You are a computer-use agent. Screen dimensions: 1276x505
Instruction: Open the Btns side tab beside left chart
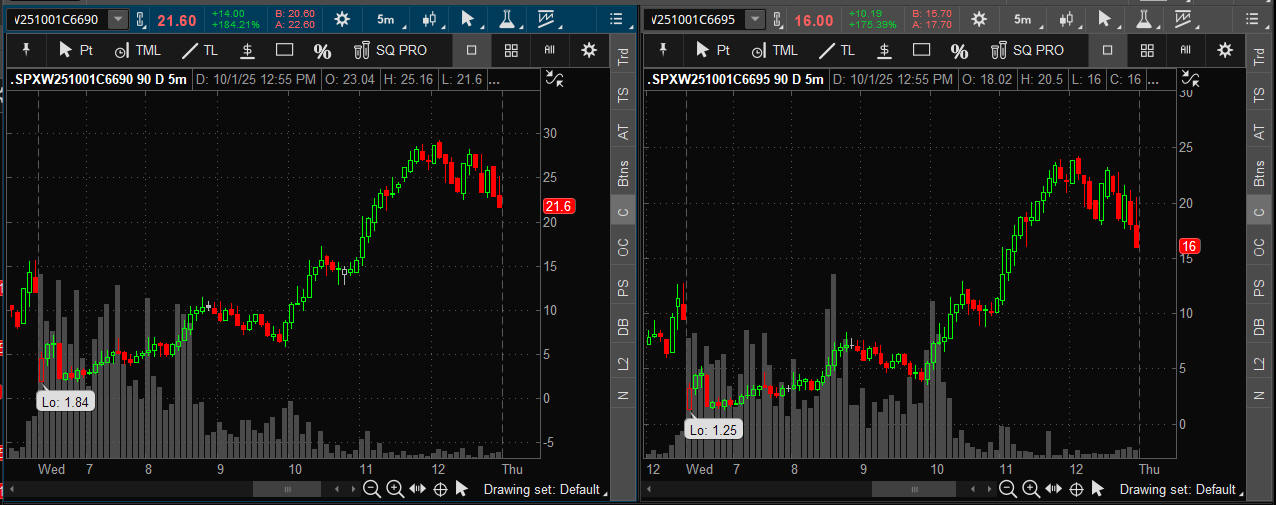pos(623,173)
